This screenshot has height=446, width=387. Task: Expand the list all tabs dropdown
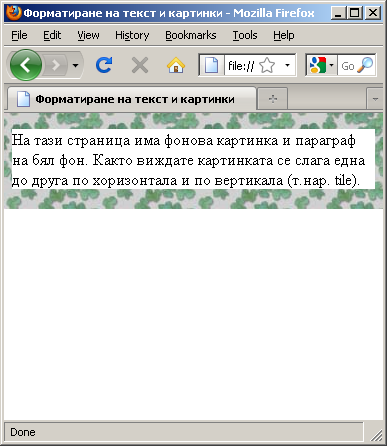pos(375,99)
